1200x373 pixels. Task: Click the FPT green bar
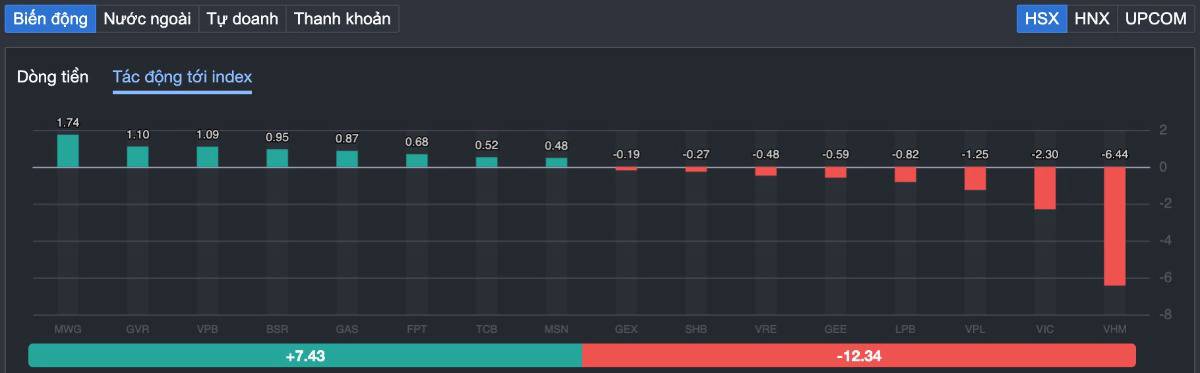click(417, 161)
